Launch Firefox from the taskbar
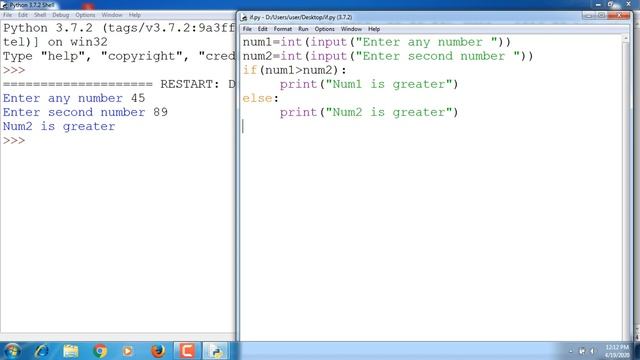 point(158,351)
